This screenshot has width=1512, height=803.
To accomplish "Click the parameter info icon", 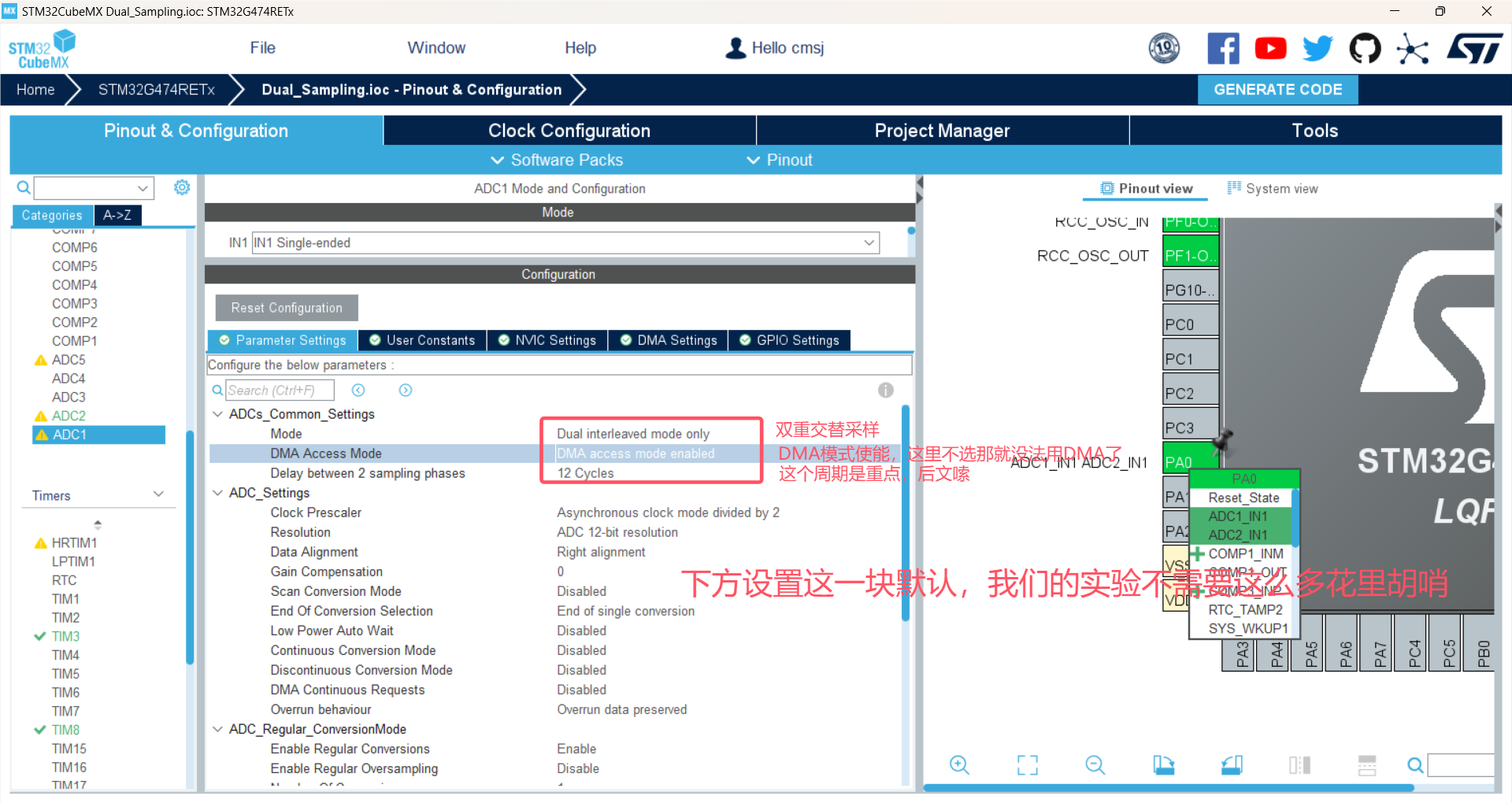I will [x=886, y=390].
